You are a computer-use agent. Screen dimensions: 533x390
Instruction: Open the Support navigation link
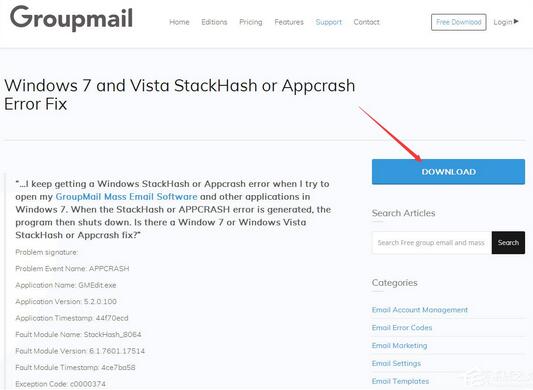[x=328, y=22]
